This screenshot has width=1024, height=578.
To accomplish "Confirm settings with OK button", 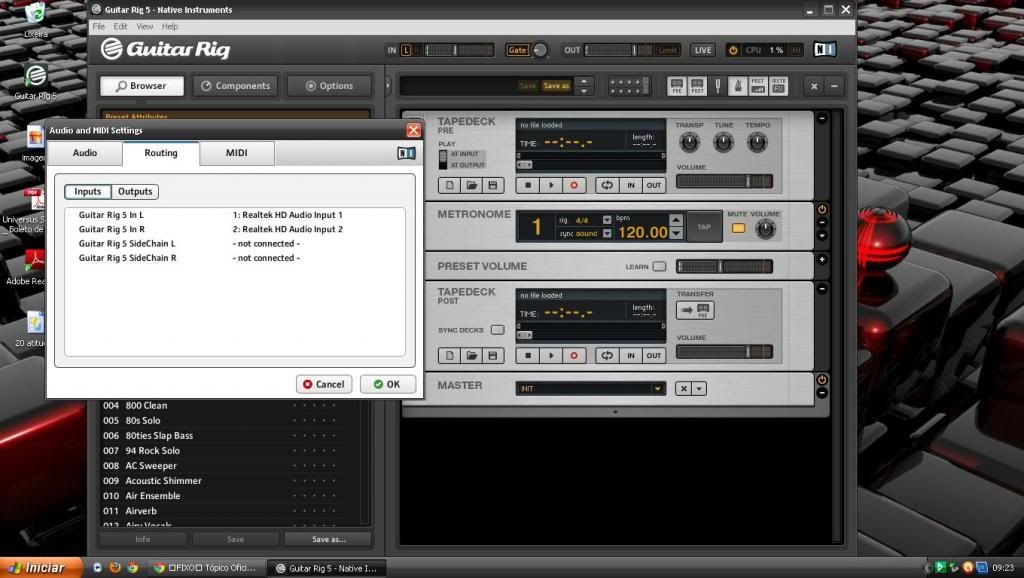I will coord(387,384).
